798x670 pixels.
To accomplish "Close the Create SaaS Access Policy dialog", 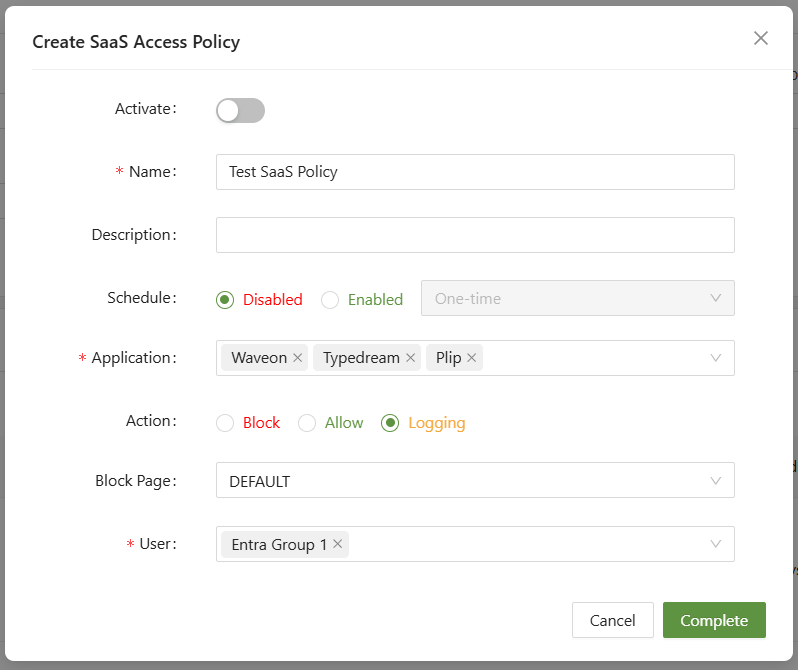I will 761,38.
